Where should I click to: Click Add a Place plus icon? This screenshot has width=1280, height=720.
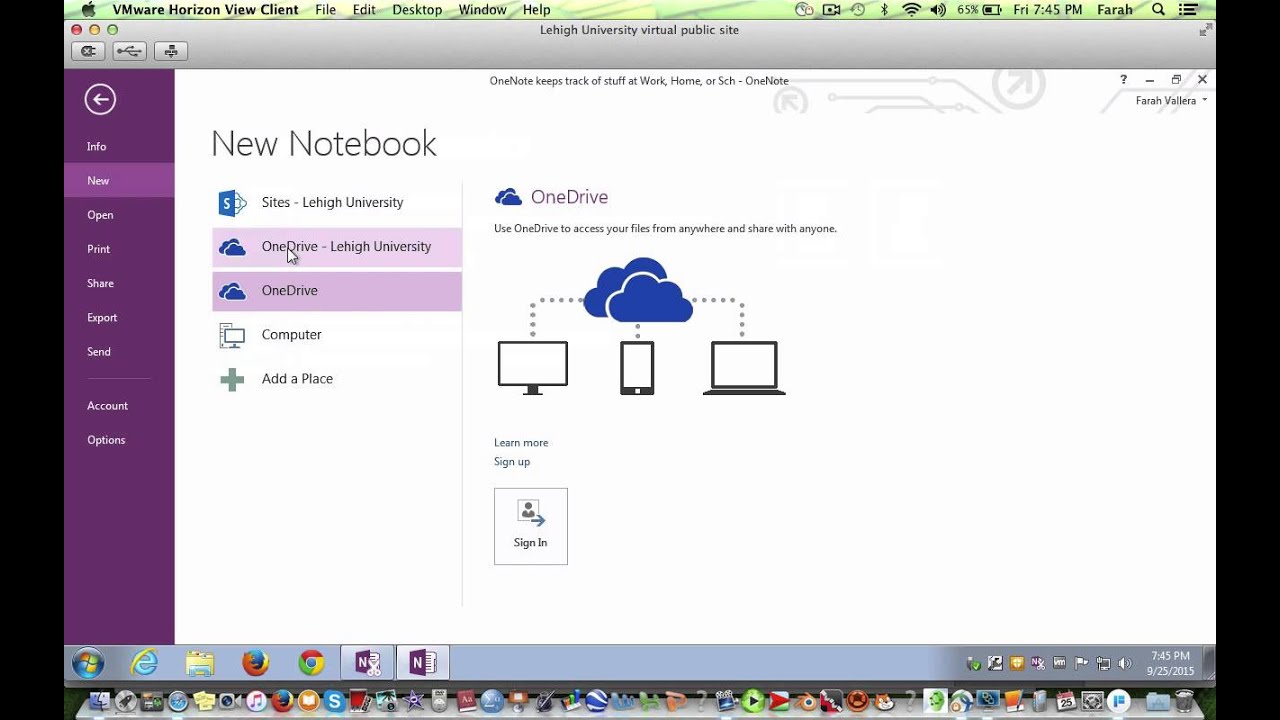pos(232,379)
